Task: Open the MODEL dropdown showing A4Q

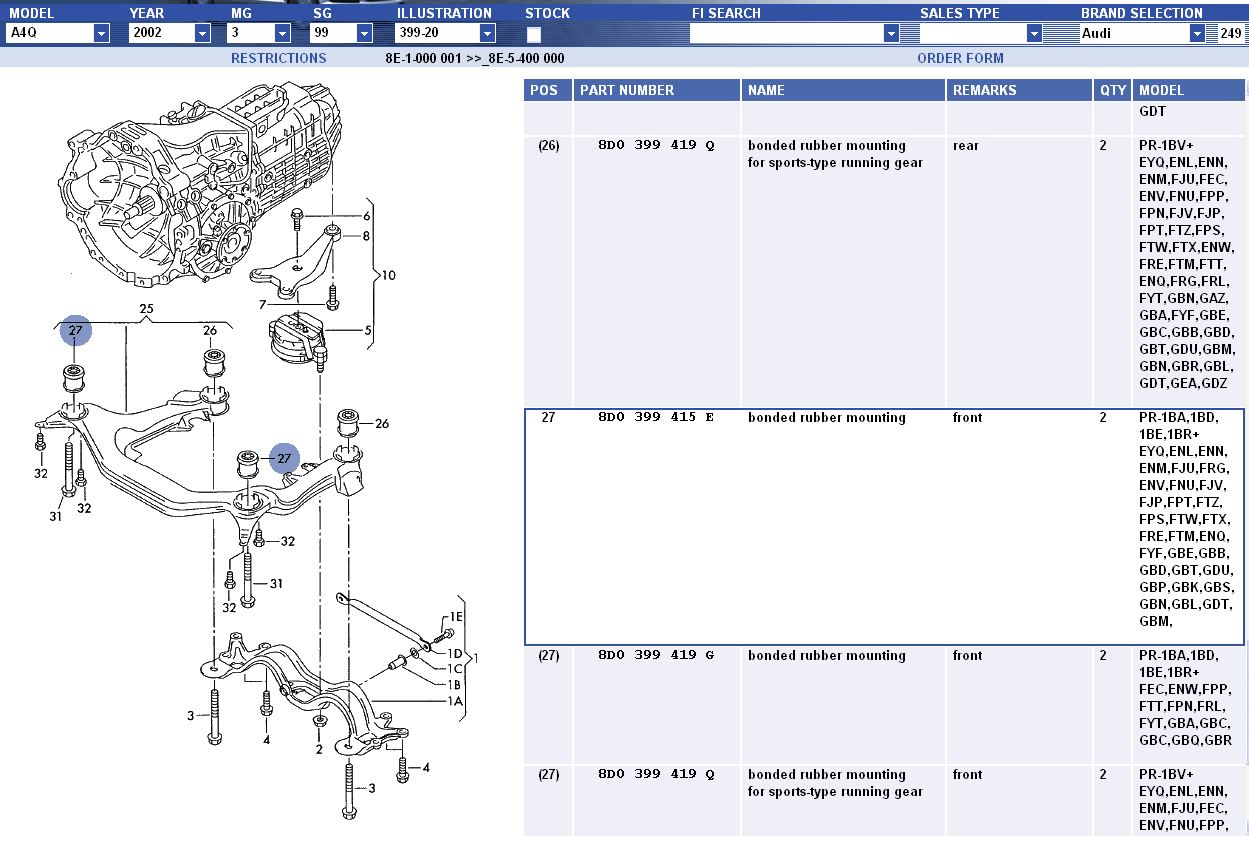Action: 101,33
